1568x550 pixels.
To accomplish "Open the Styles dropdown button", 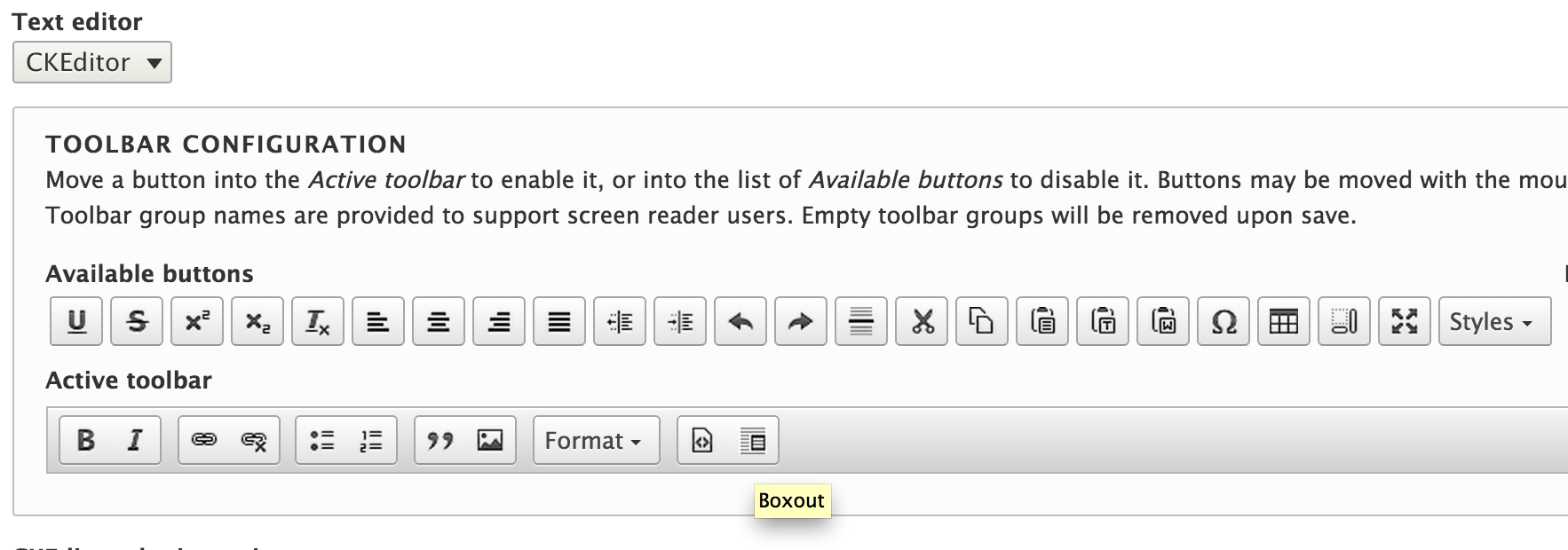I will pyautogui.click(x=1495, y=321).
